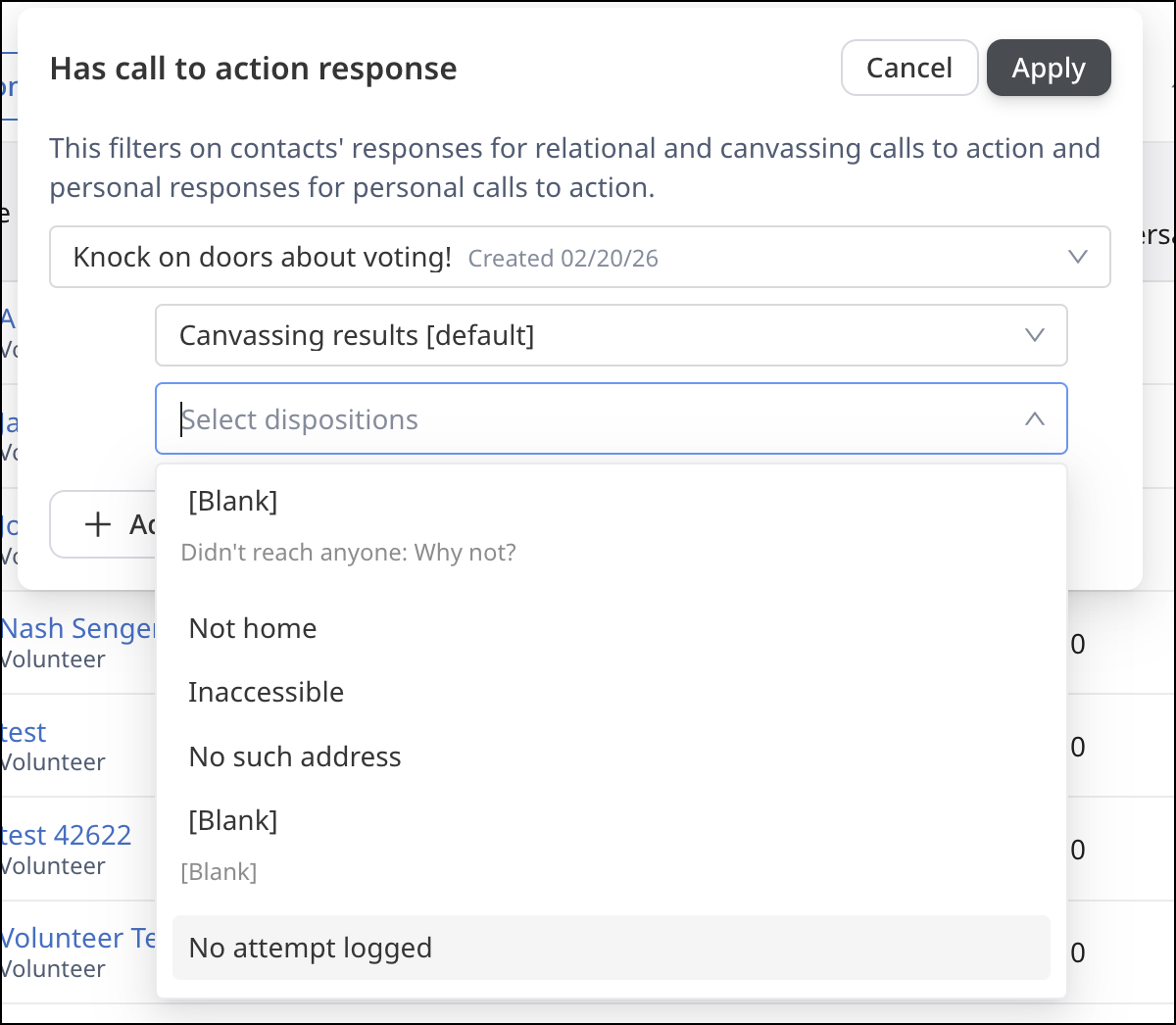The height and width of the screenshot is (1025, 1176).
Task: Choose the "No attempt logged" option
Action: 311,948
